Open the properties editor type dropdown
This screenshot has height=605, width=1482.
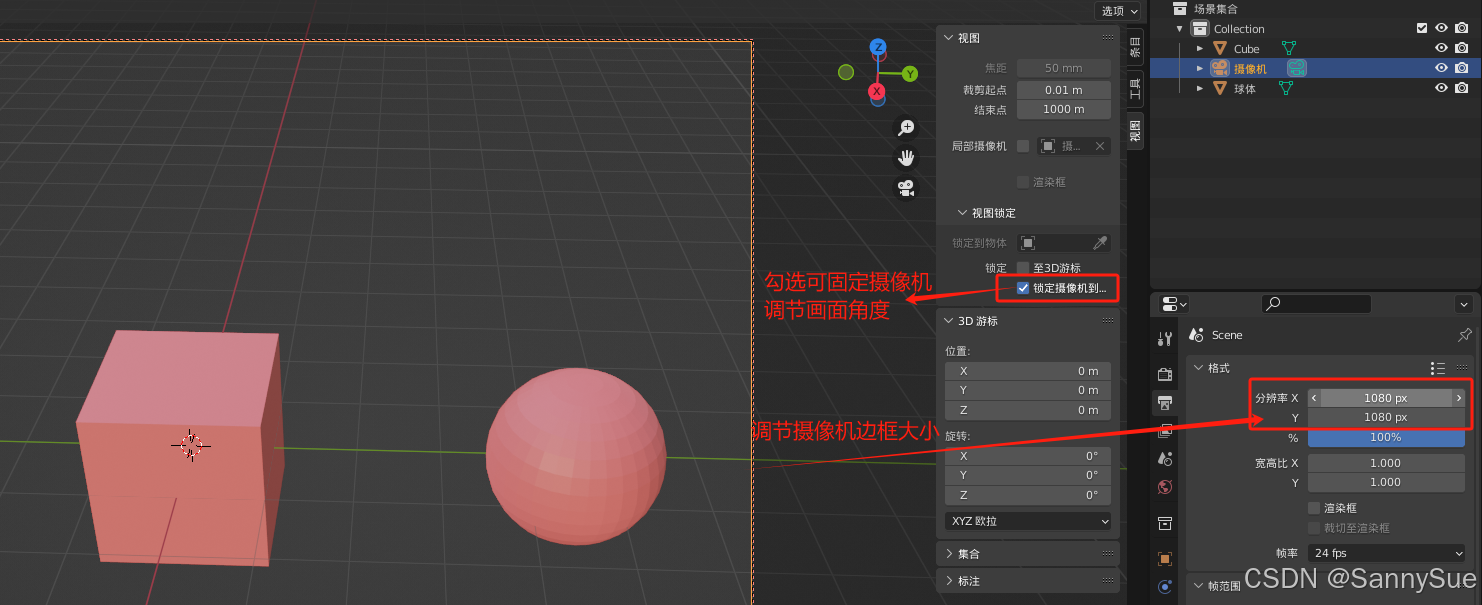pyautogui.click(x=1174, y=304)
